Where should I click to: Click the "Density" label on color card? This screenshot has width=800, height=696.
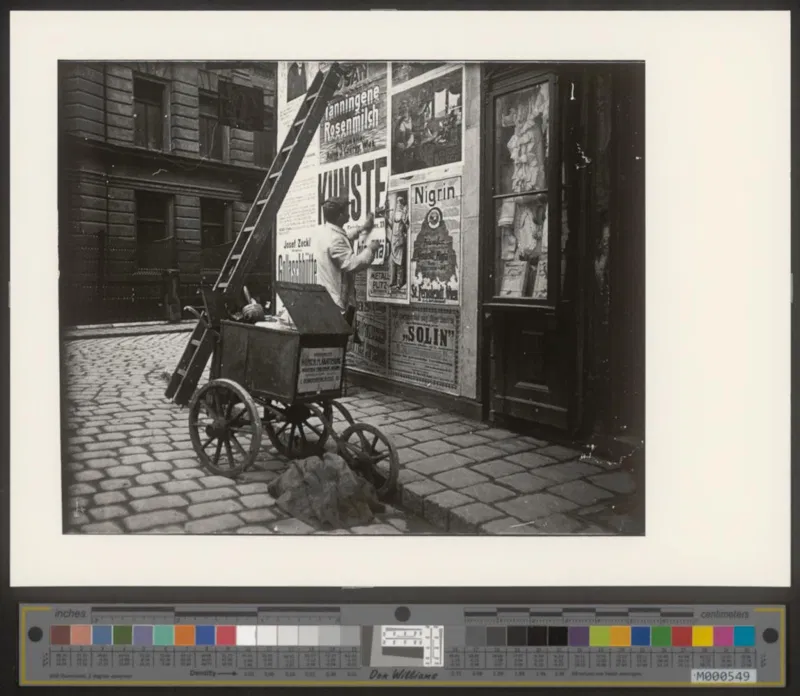pyautogui.click(x=203, y=673)
